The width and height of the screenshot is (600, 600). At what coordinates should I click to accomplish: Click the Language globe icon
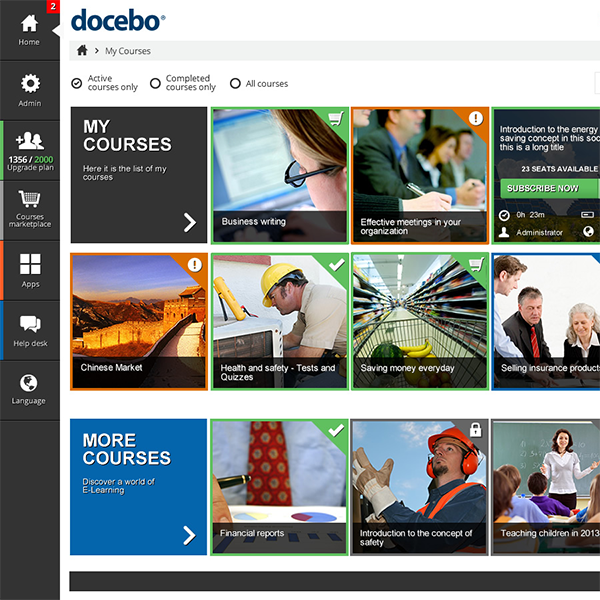pos(29,383)
